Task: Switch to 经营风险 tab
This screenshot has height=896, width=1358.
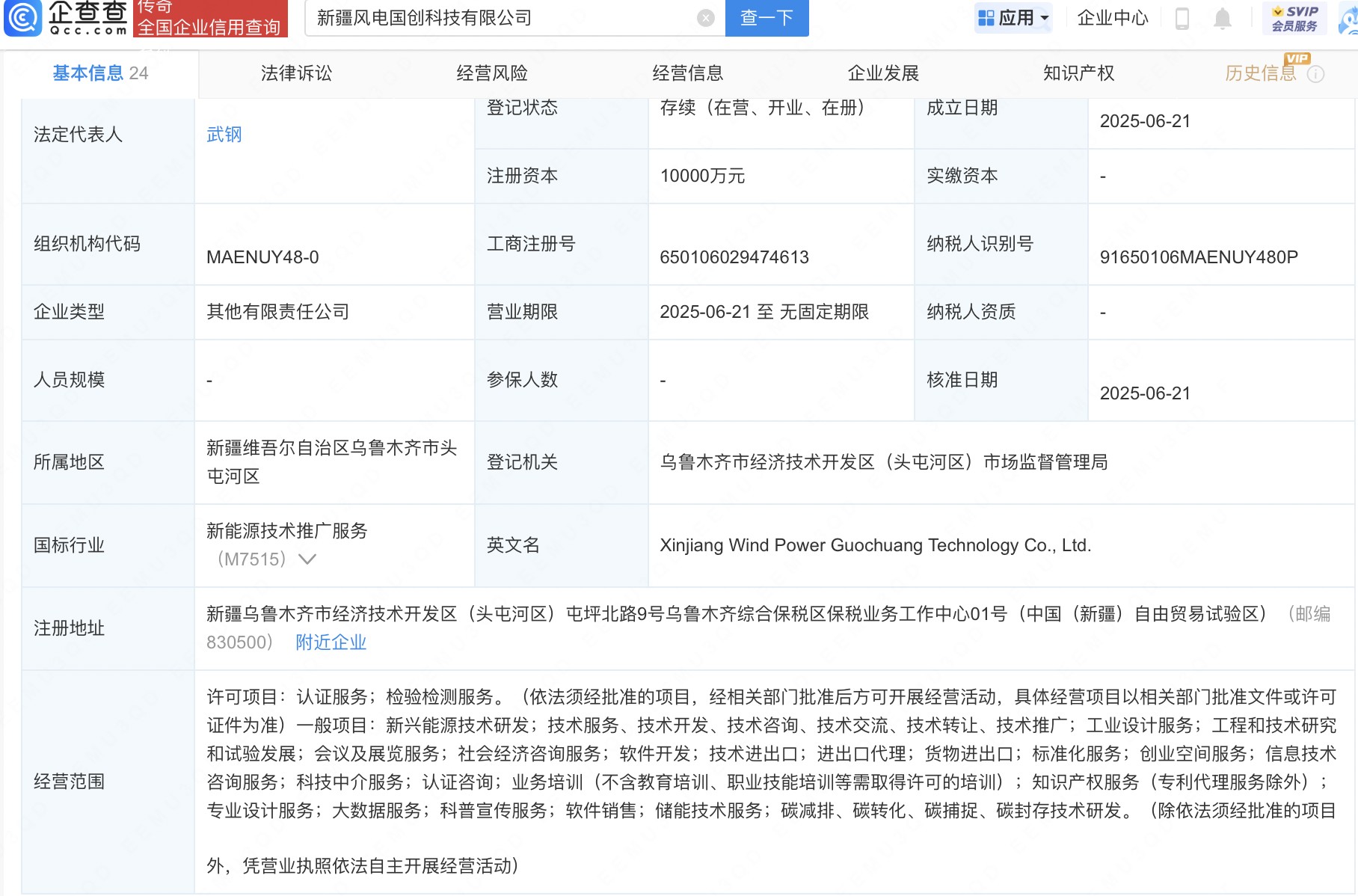Action: 492,73
